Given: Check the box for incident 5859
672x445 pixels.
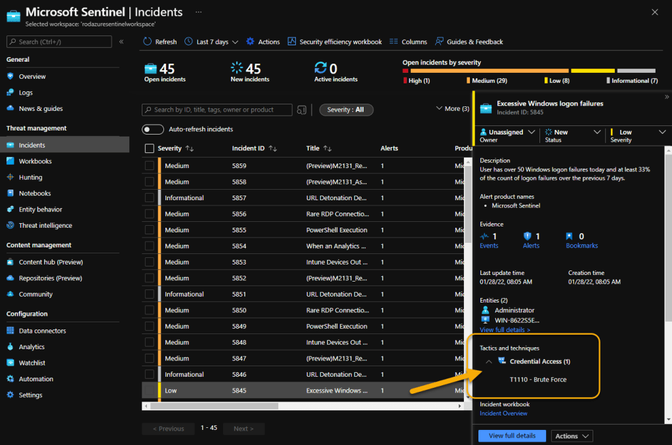Looking at the screenshot, I should click(149, 165).
